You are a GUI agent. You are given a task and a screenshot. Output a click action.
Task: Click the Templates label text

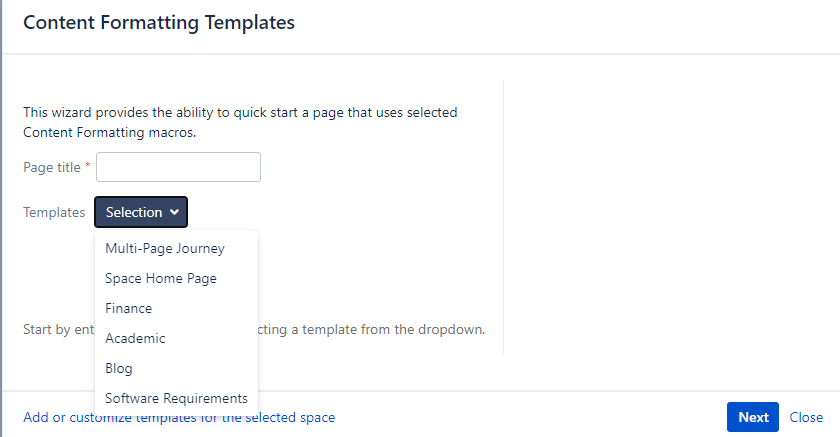(54, 212)
